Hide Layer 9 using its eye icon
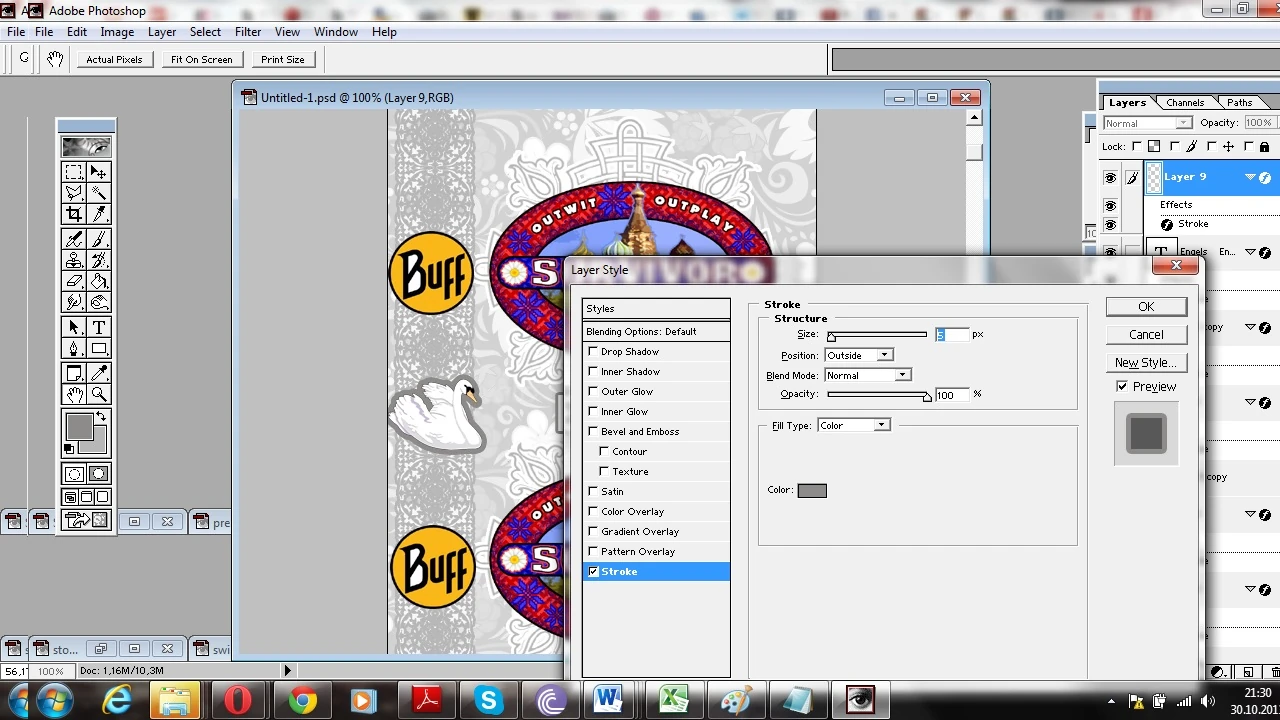The width and height of the screenshot is (1280, 720). click(x=1110, y=177)
